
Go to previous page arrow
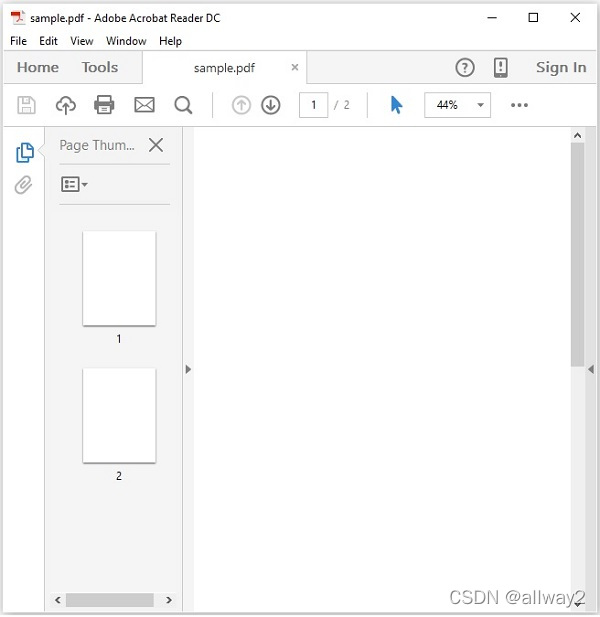coord(241,105)
